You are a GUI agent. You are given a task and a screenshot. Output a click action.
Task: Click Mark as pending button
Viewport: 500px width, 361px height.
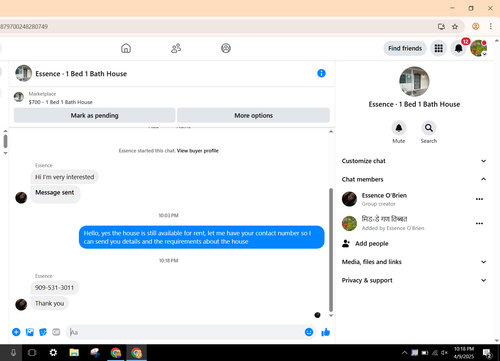click(x=94, y=115)
